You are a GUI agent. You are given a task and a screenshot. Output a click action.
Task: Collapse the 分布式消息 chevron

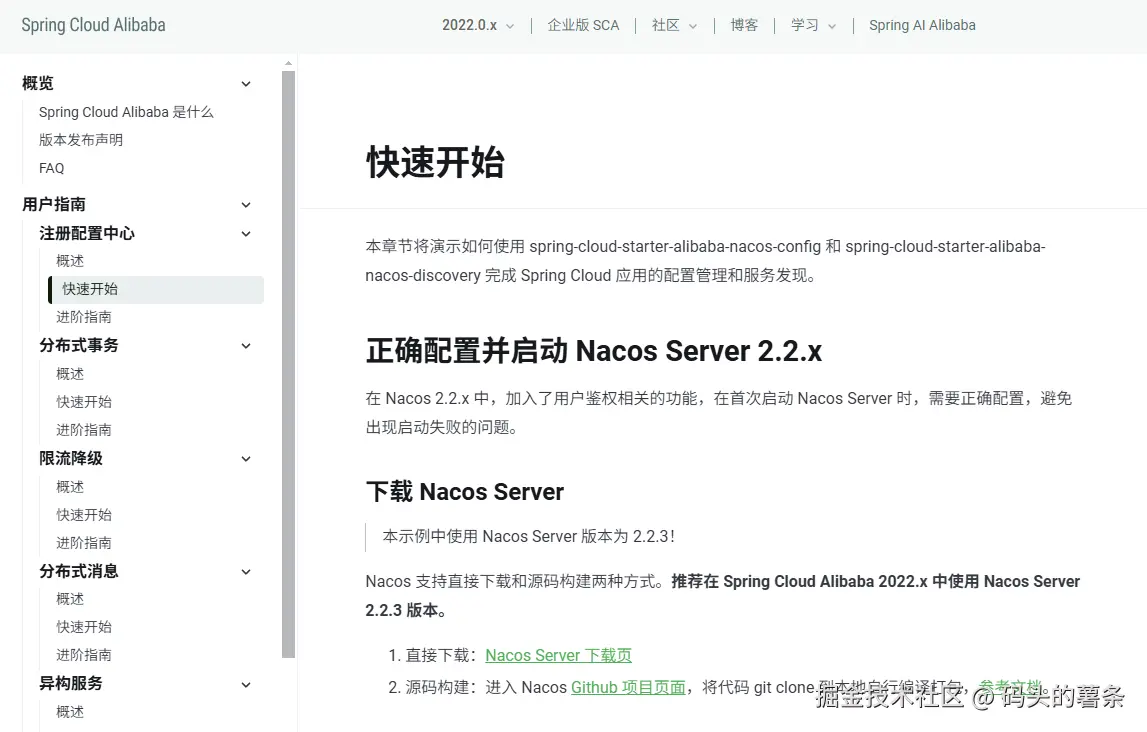click(246, 572)
